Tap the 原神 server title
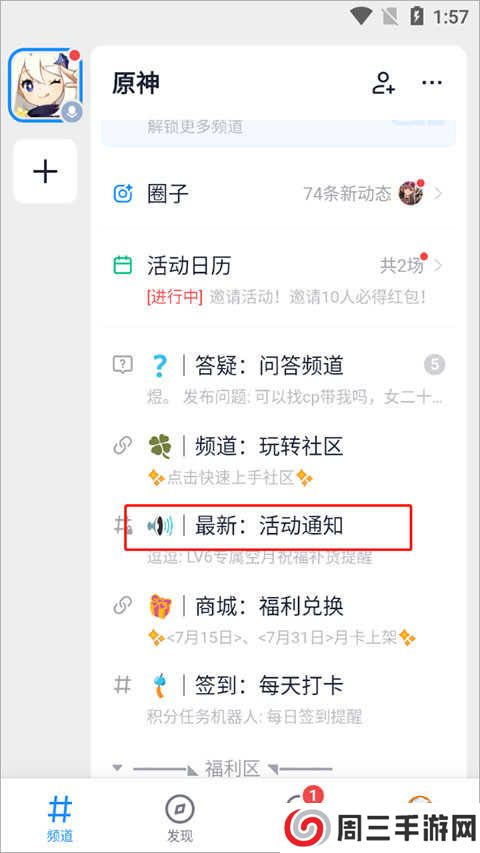The image size is (480, 853). point(136,83)
